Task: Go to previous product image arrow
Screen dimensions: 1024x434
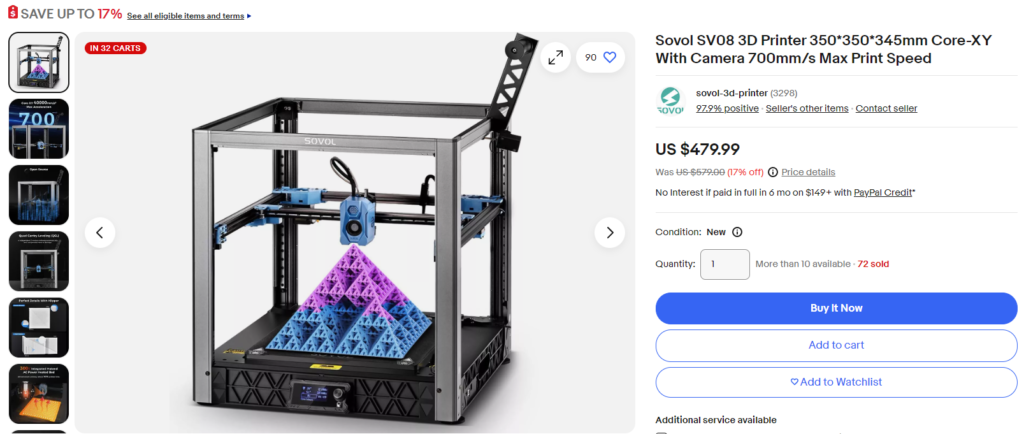Action: pos(100,232)
